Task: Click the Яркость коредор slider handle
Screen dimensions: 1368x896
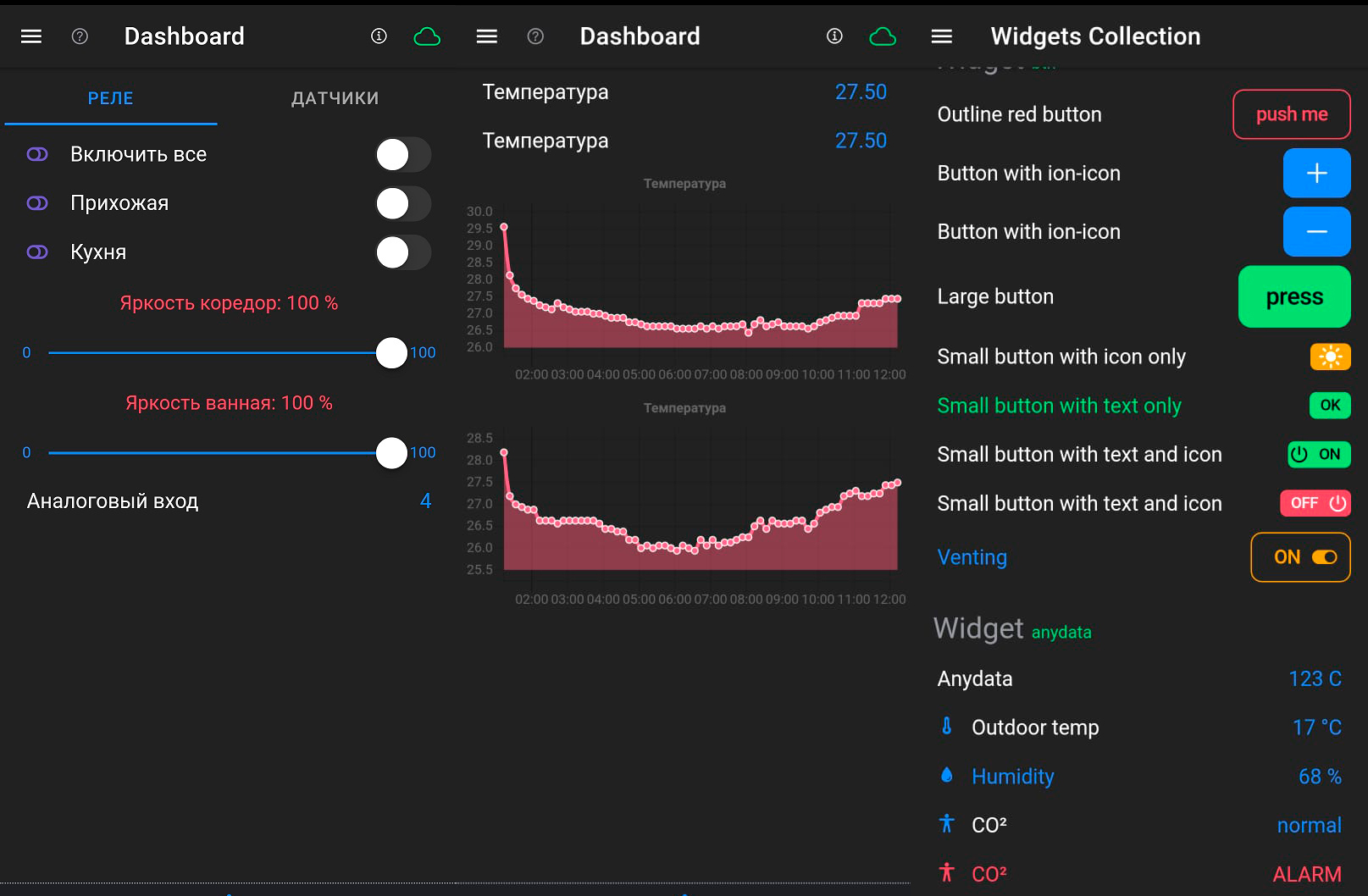Action: [391, 353]
